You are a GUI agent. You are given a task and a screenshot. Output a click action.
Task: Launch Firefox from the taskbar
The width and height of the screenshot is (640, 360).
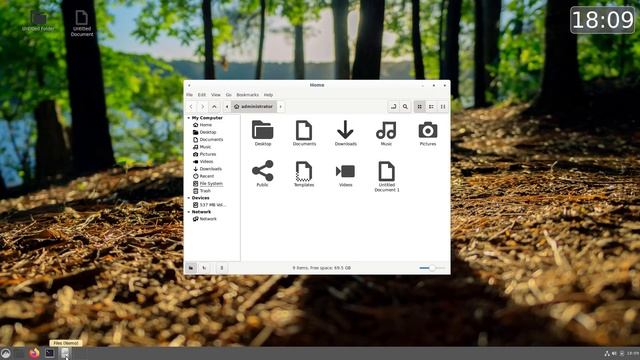(34, 353)
